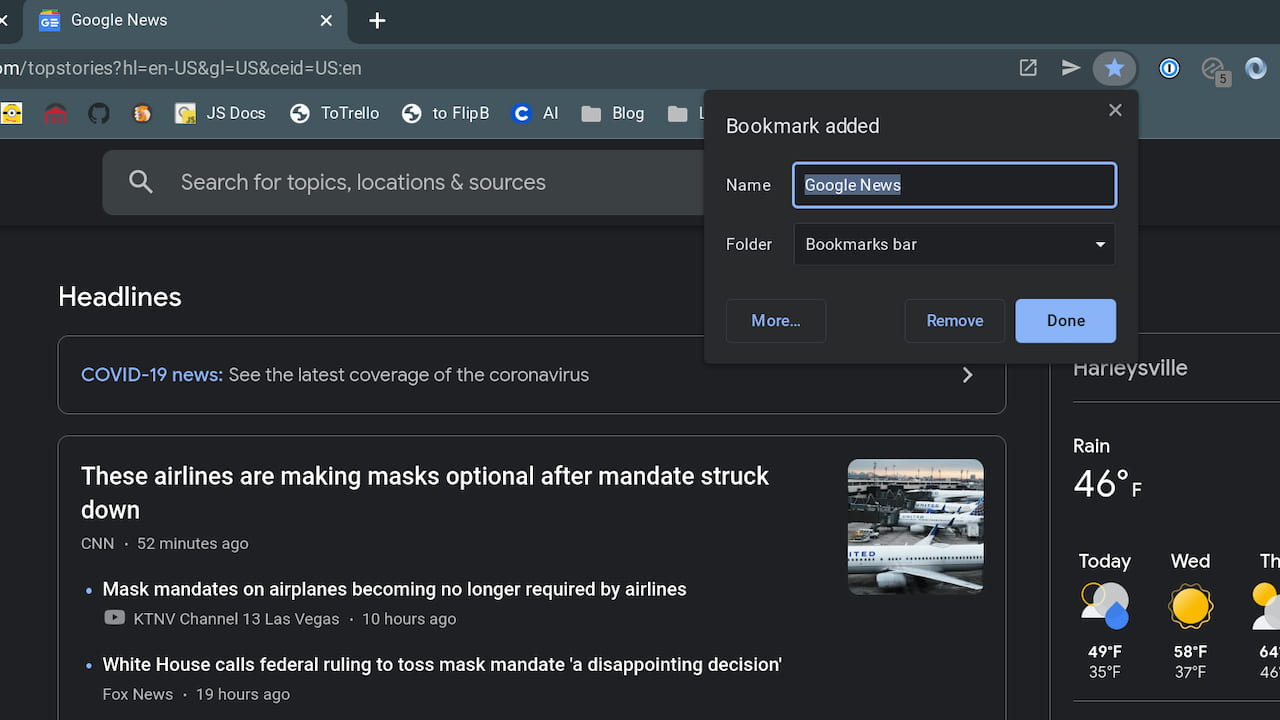Click Wednesday's sunny weather icon
This screenshot has height=720, width=1280.
tap(1190, 606)
